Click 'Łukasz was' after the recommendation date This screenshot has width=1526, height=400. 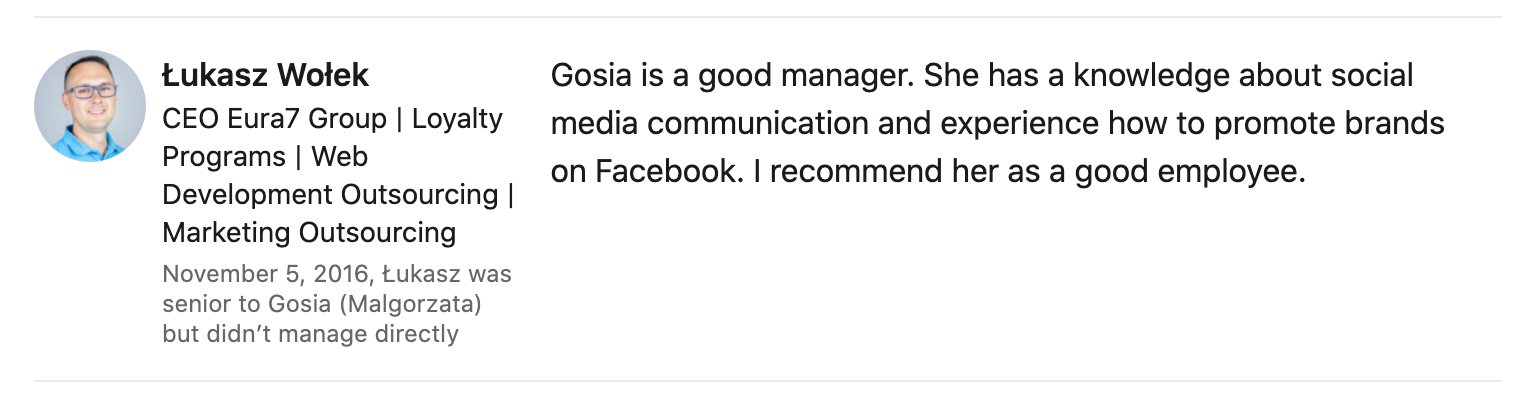pos(461,274)
